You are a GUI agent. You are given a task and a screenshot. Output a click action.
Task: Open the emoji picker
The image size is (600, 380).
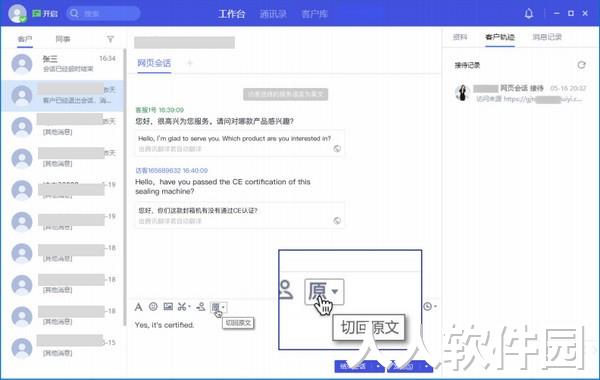(153, 307)
